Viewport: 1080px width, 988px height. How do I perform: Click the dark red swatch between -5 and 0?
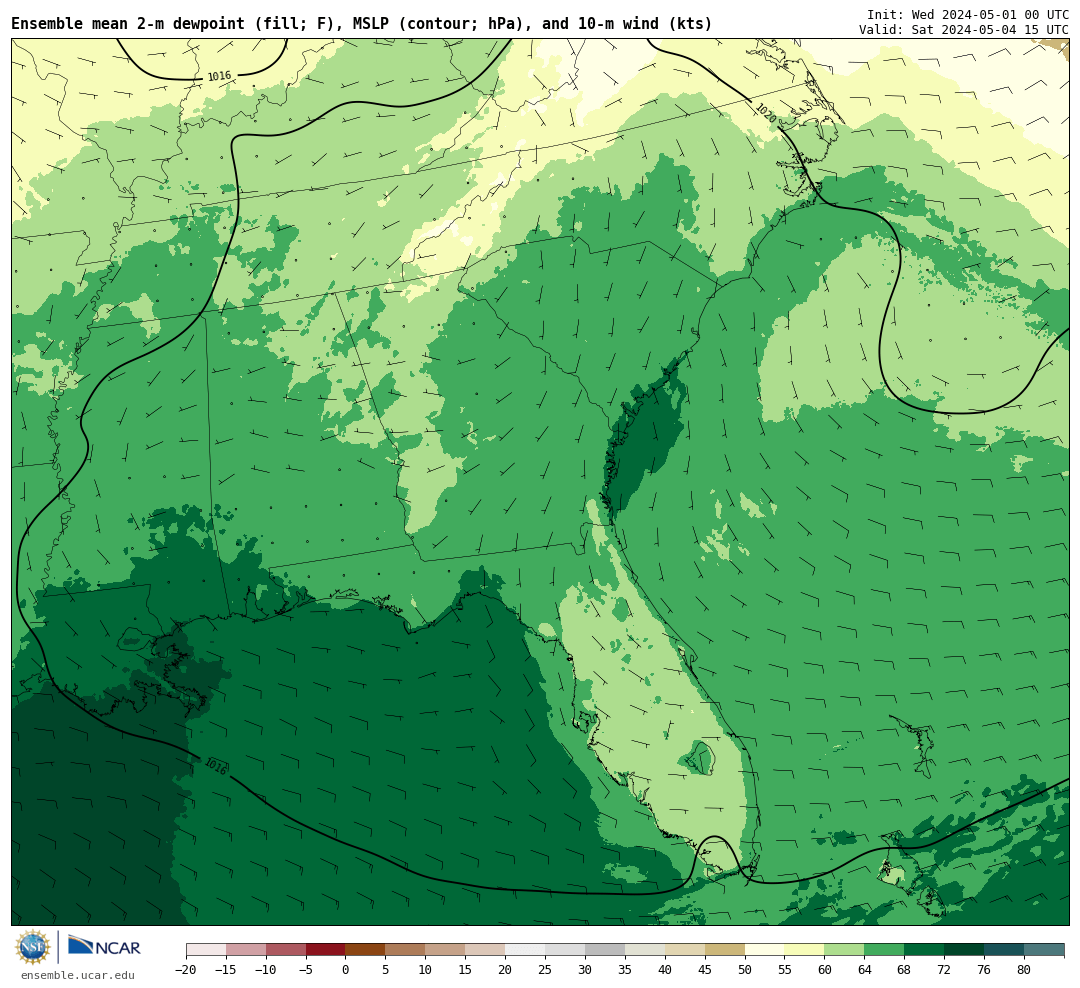325,950
